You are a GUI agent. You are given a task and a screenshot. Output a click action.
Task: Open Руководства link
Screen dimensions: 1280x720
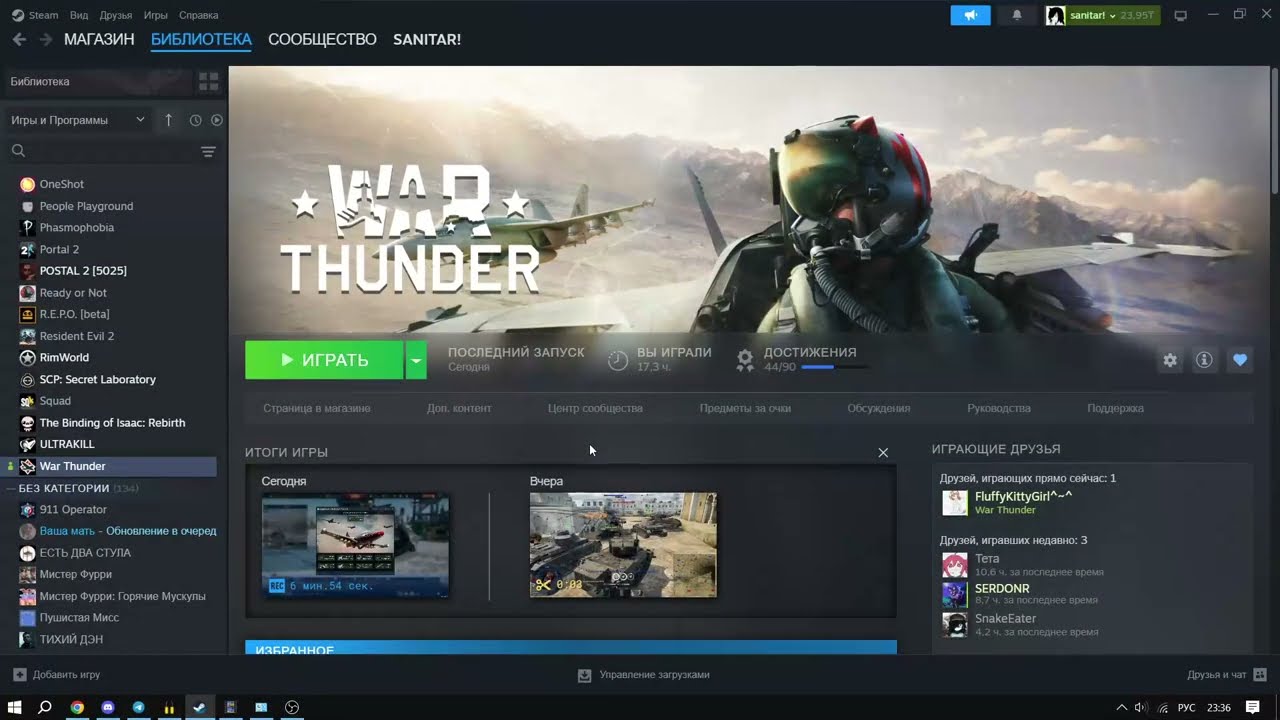998,408
